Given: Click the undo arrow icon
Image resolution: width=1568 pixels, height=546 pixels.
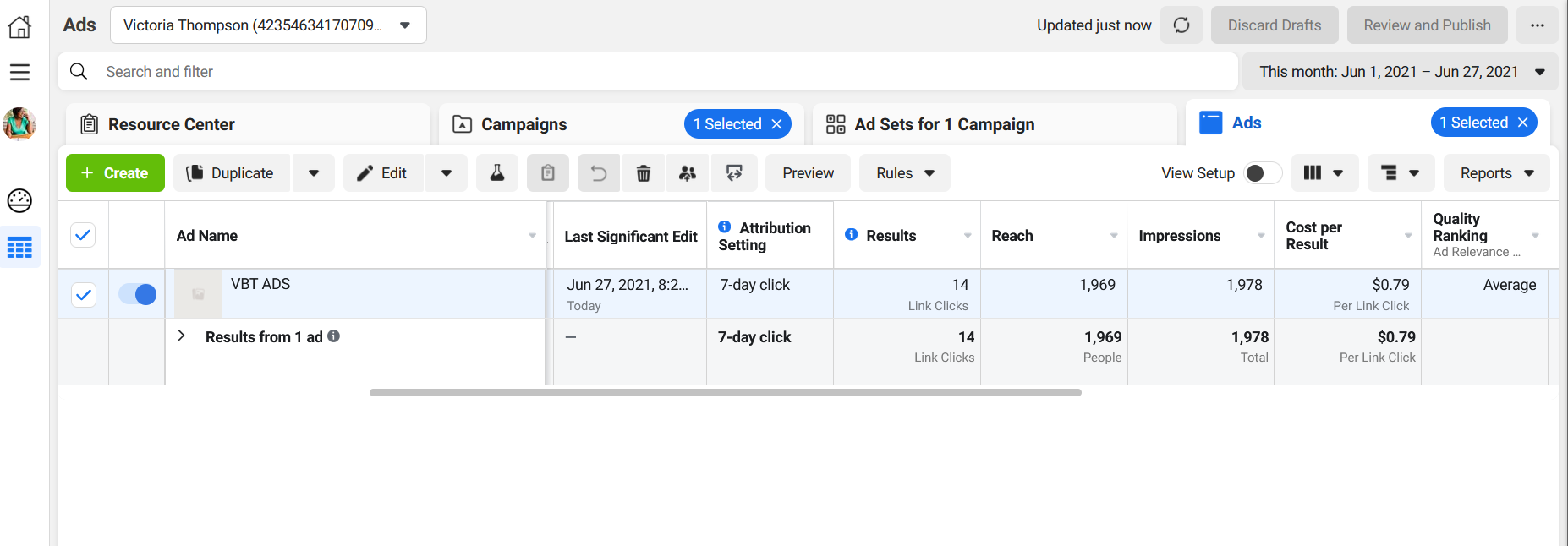Looking at the screenshot, I should pyautogui.click(x=599, y=173).
